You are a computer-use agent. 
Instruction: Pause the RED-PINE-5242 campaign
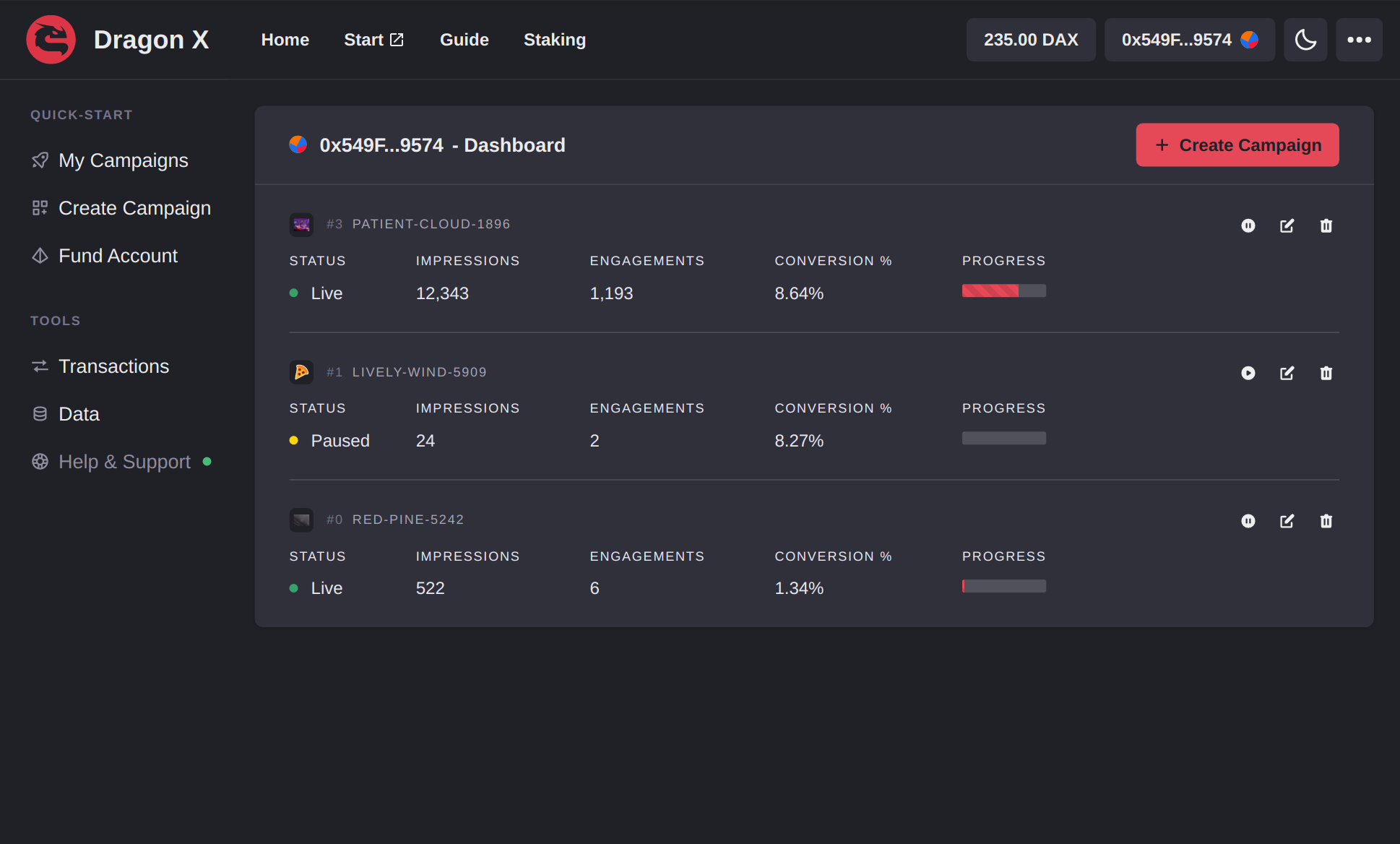tap(1248, 520)
